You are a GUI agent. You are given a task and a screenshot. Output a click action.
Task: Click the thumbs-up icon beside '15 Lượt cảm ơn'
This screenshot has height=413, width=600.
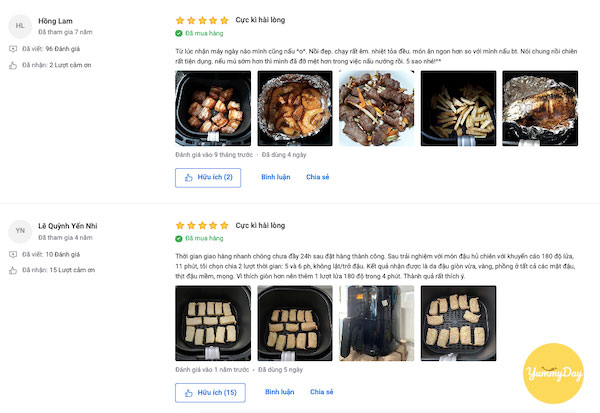point(13,271)
